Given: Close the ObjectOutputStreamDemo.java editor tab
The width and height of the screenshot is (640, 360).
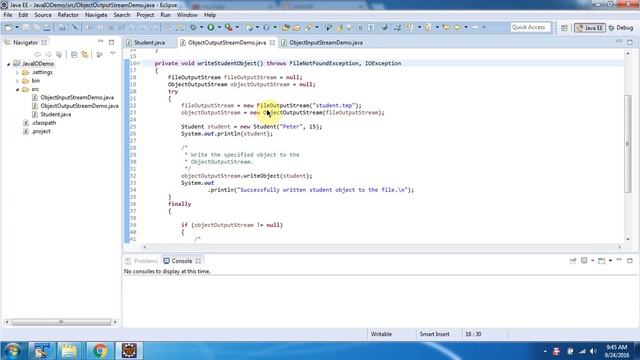Looking at the screenshot, I should point(272,42).
